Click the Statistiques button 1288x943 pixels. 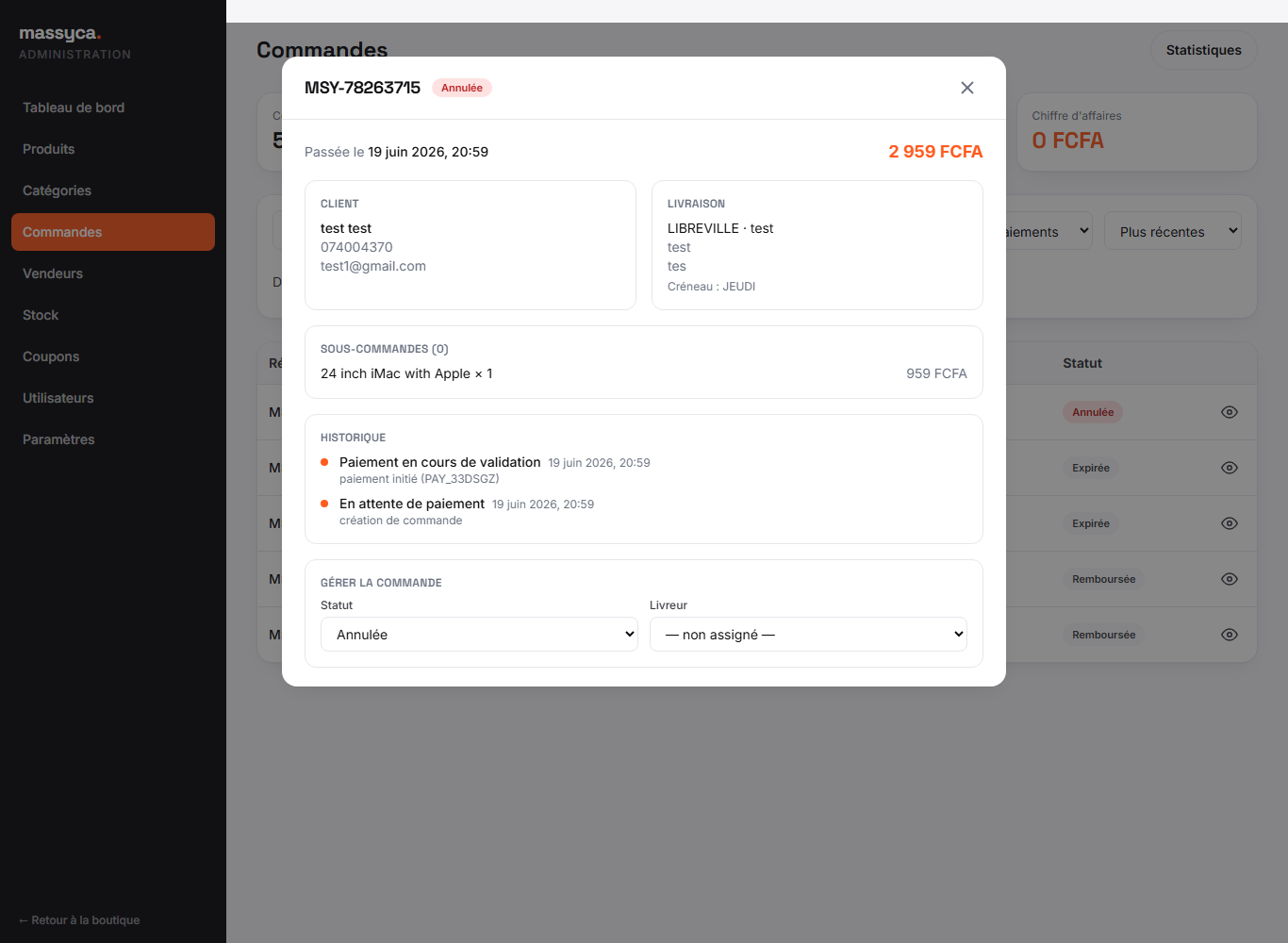(x=1203, y=50)
